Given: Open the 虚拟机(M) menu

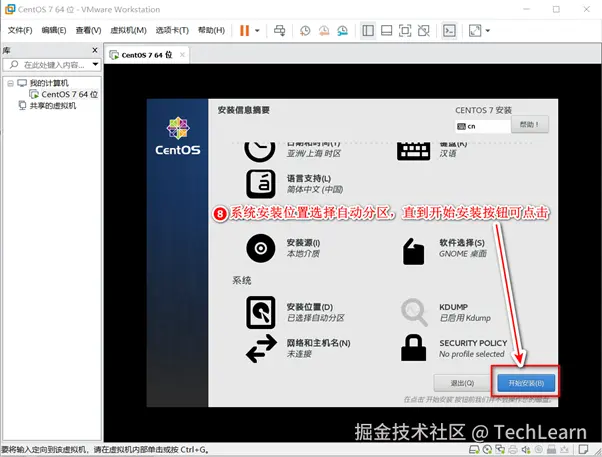Looking at the screenshot, I should pos(128,30).
